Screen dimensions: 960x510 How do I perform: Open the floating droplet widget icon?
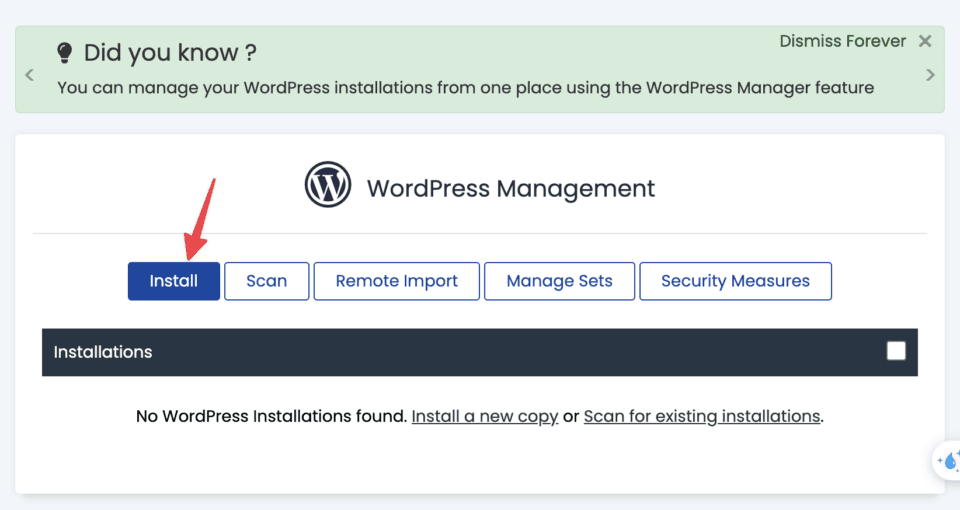coord(950,460)
